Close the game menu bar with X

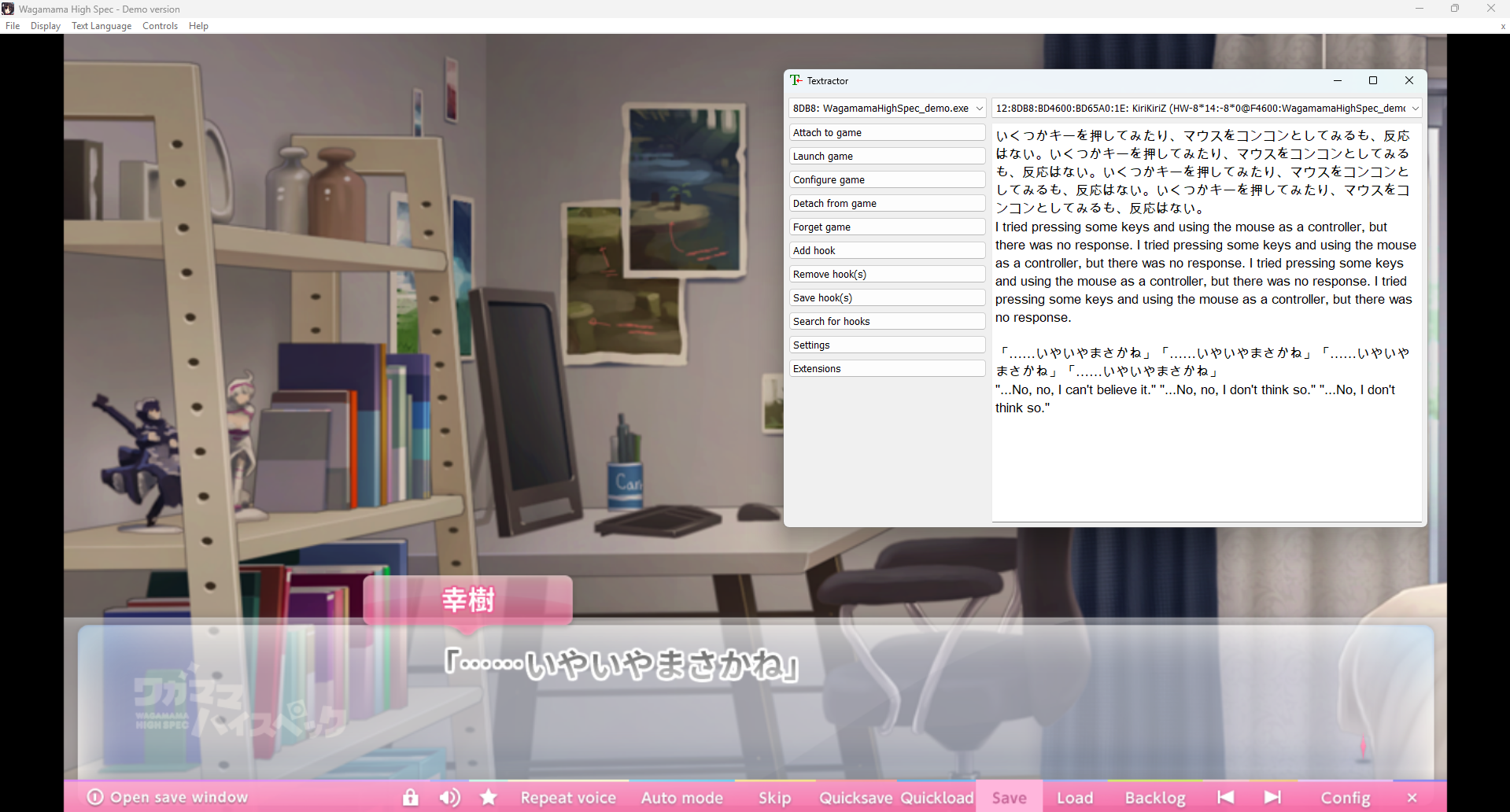(1412, 798)
